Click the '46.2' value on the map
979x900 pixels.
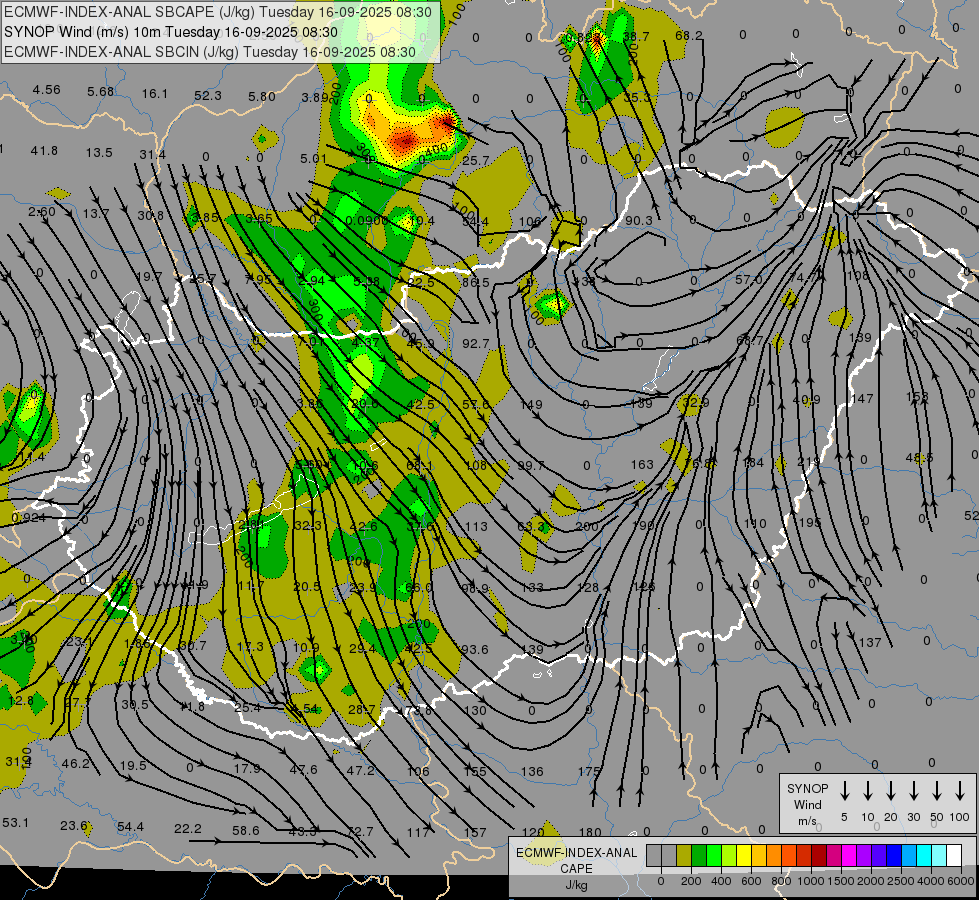(76, 763)
